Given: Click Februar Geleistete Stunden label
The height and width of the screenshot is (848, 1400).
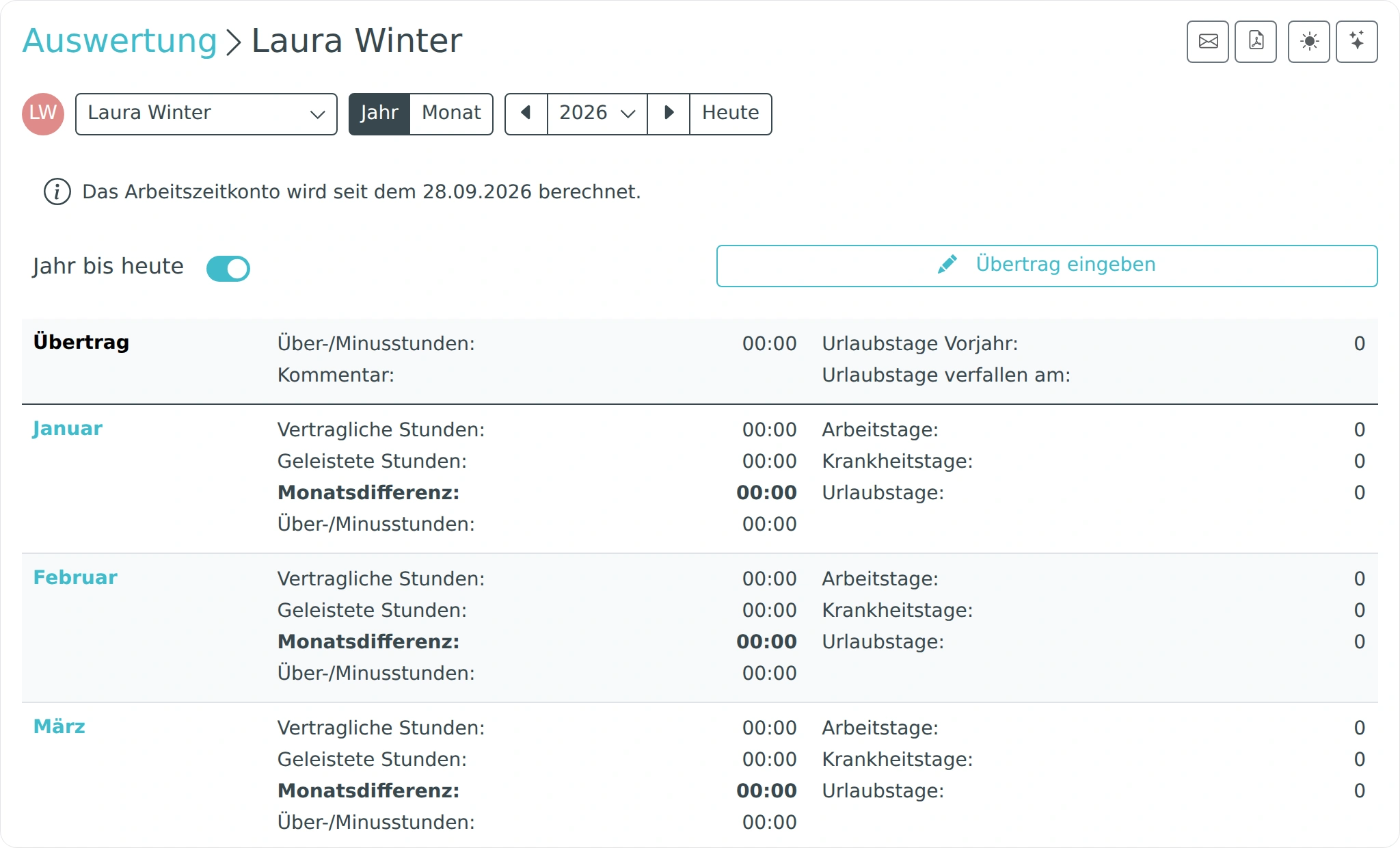Looking at the screenshot, I should tap(372, 611).
